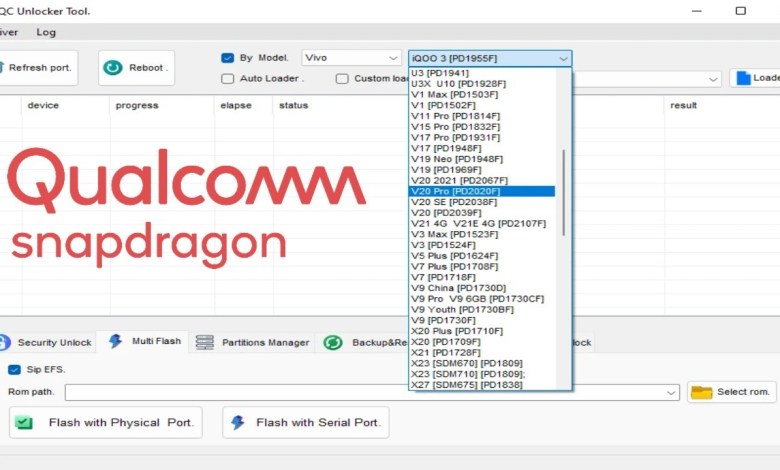Click the blue Loader file icon
This screenshot has width=780, height=470.
[743, 78]
